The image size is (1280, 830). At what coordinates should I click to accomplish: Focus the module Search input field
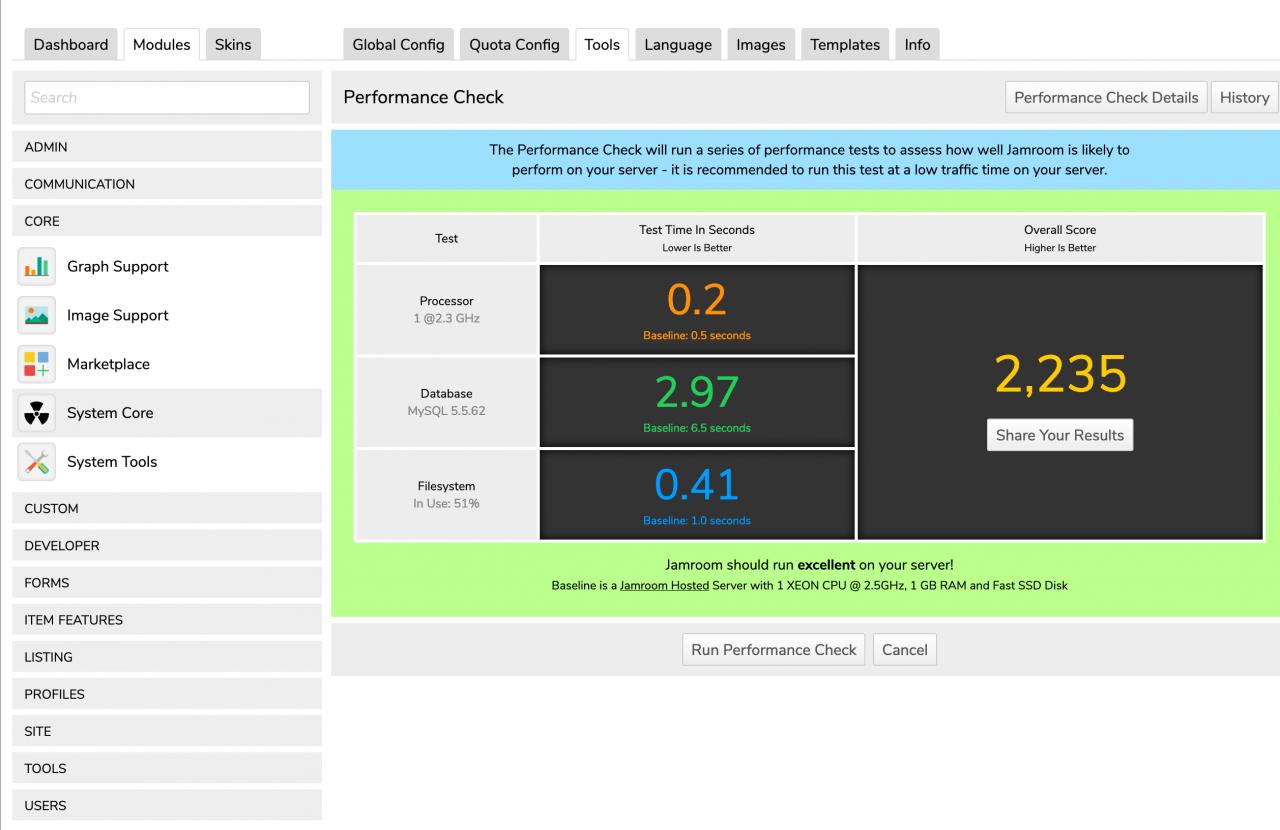(x=167, y=98)
